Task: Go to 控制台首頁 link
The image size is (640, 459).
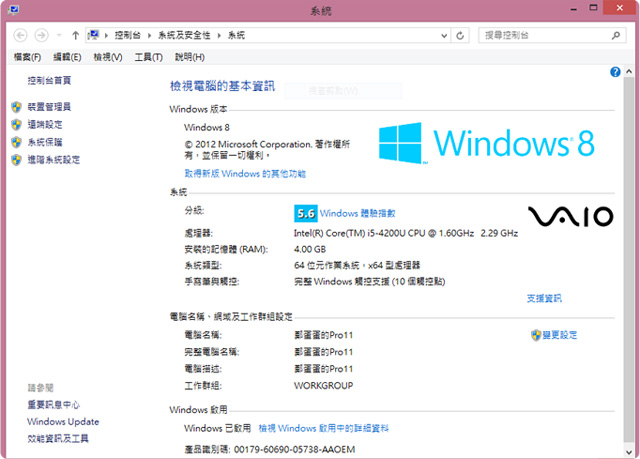Action: click(49, 80)
